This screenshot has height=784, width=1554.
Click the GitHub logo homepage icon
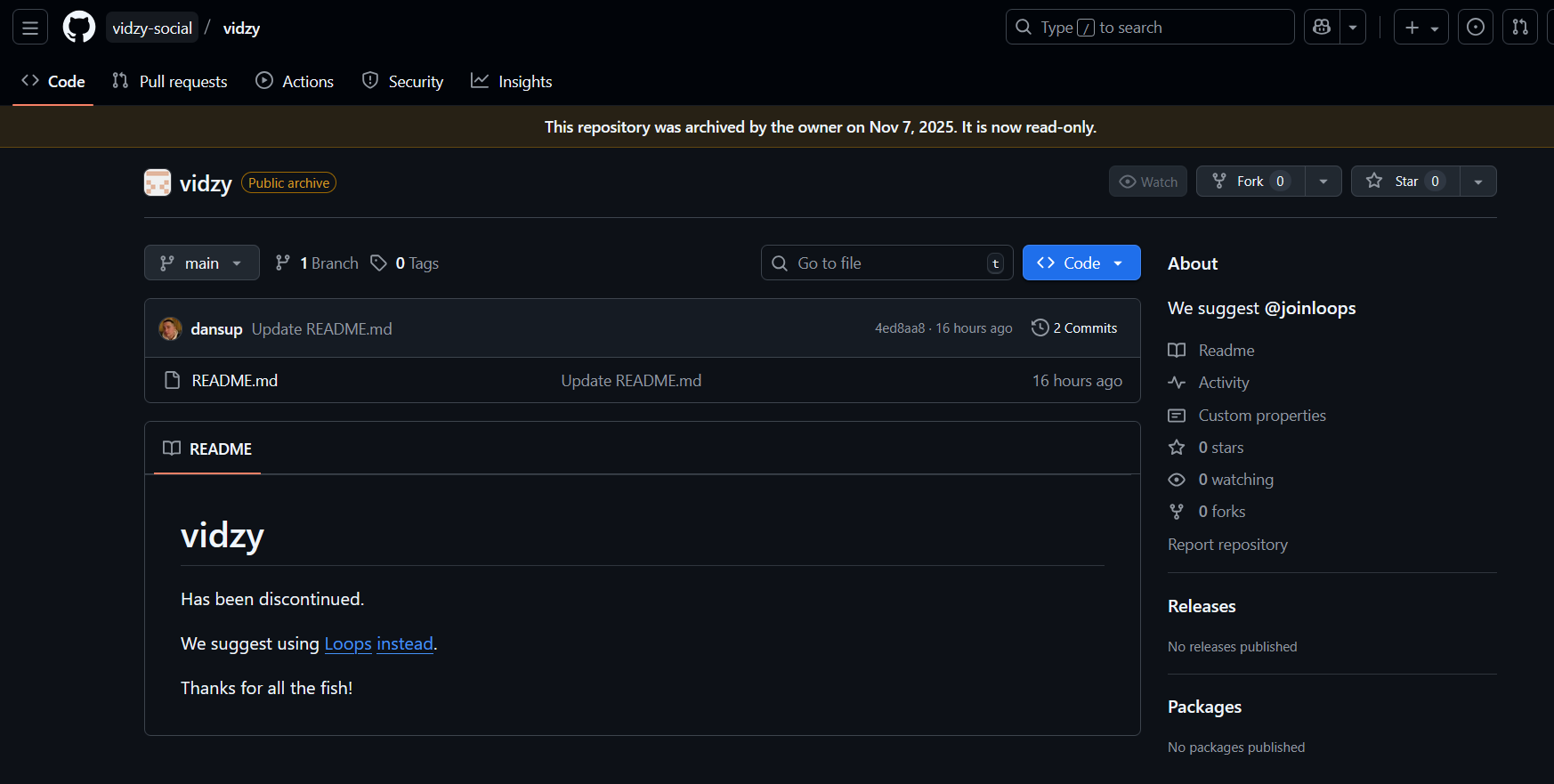[79, 28]
